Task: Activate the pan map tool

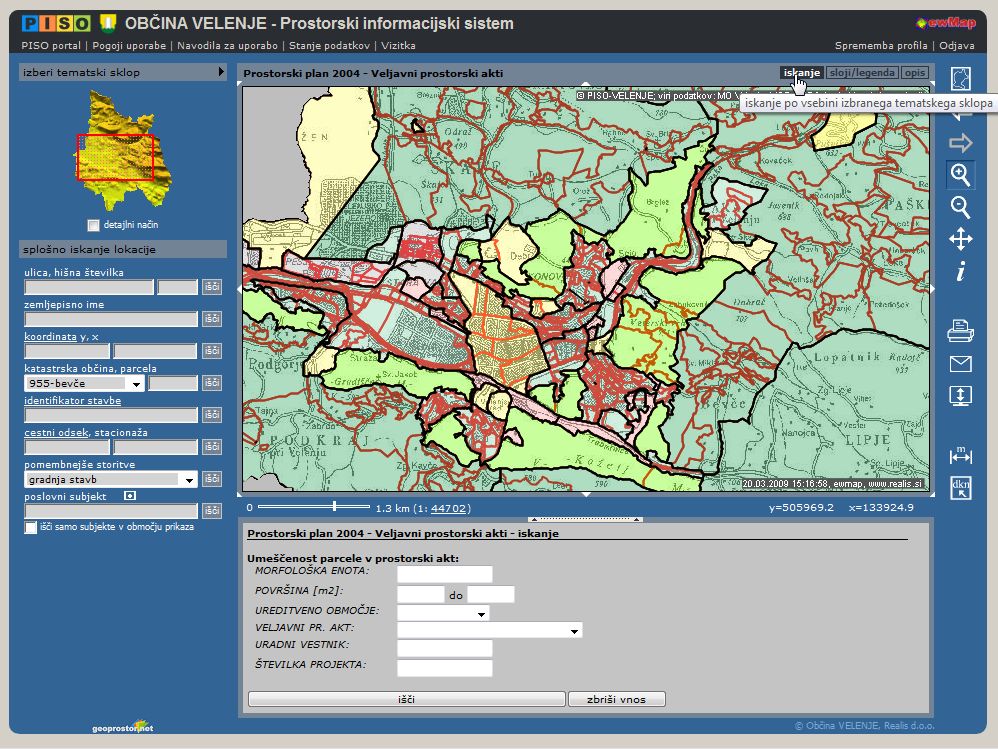Action: click(x=960, y=239)
